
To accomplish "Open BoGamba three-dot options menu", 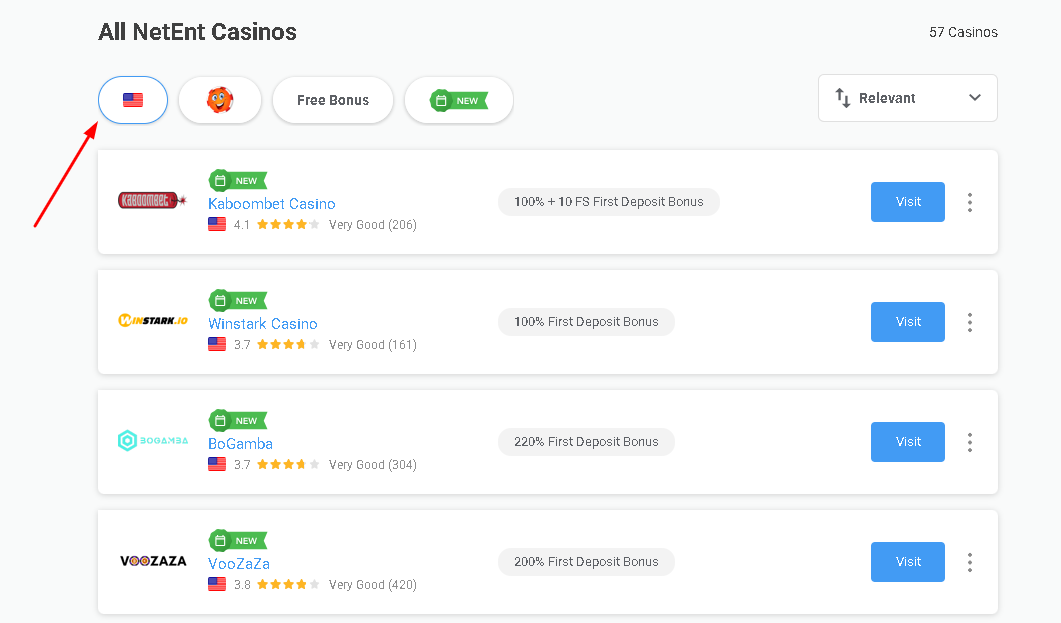I will pyautogui.click(x=970, y=442).
